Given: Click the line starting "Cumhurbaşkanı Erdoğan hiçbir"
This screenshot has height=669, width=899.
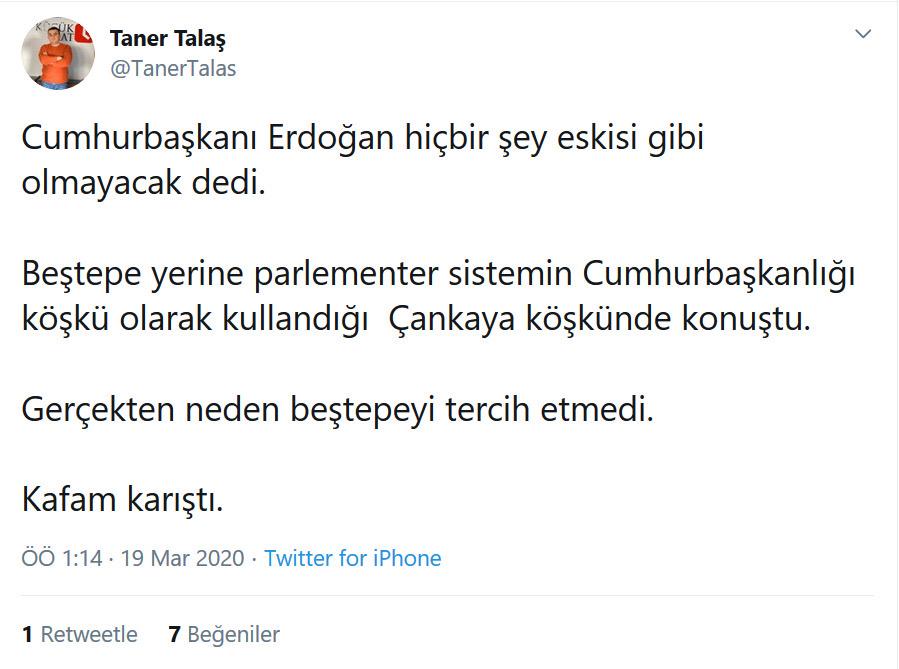Looking at the screenshot, I should pos(363,138).
